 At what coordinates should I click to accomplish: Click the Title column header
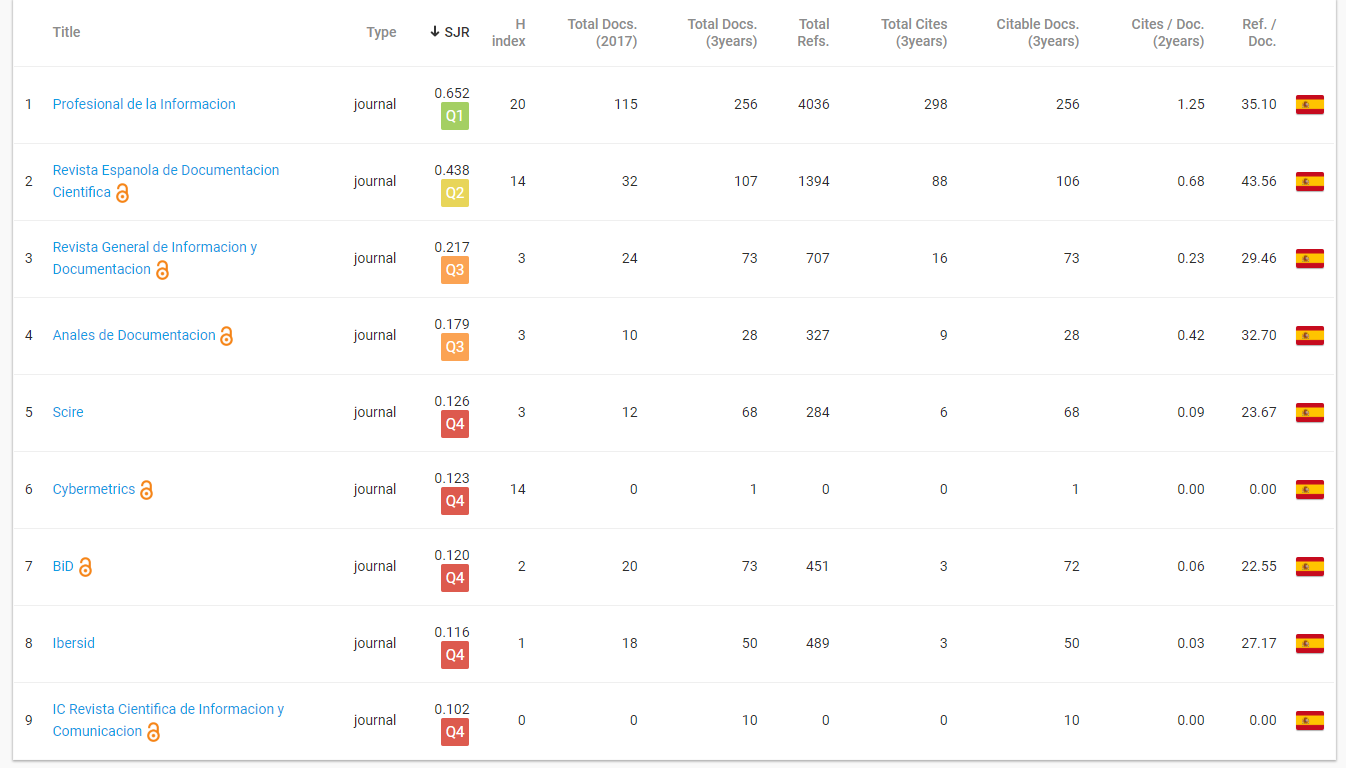click(66, 32)
